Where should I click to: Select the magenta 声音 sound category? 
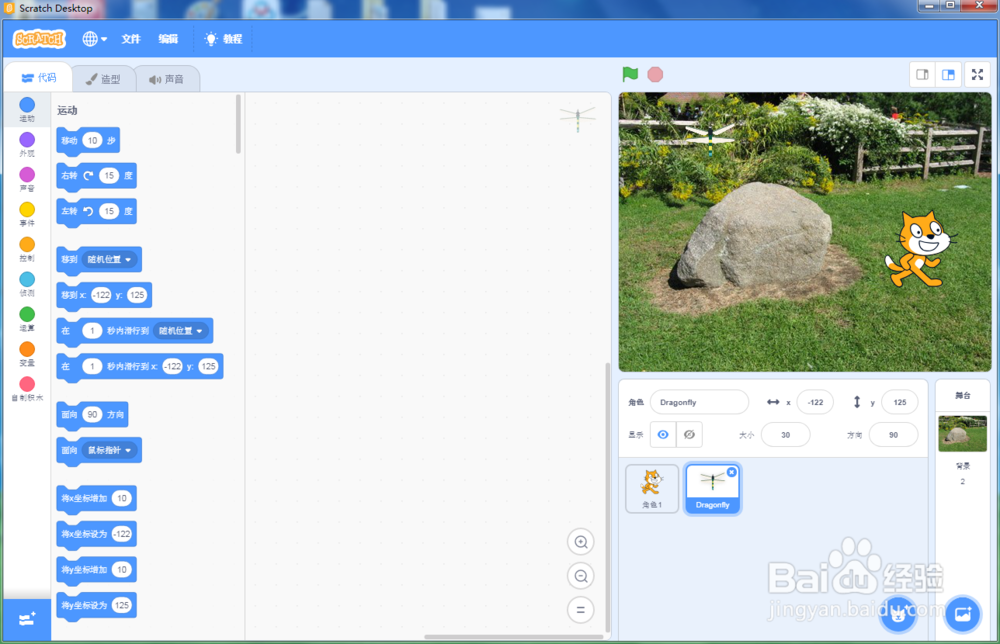[x=27, y=179]
